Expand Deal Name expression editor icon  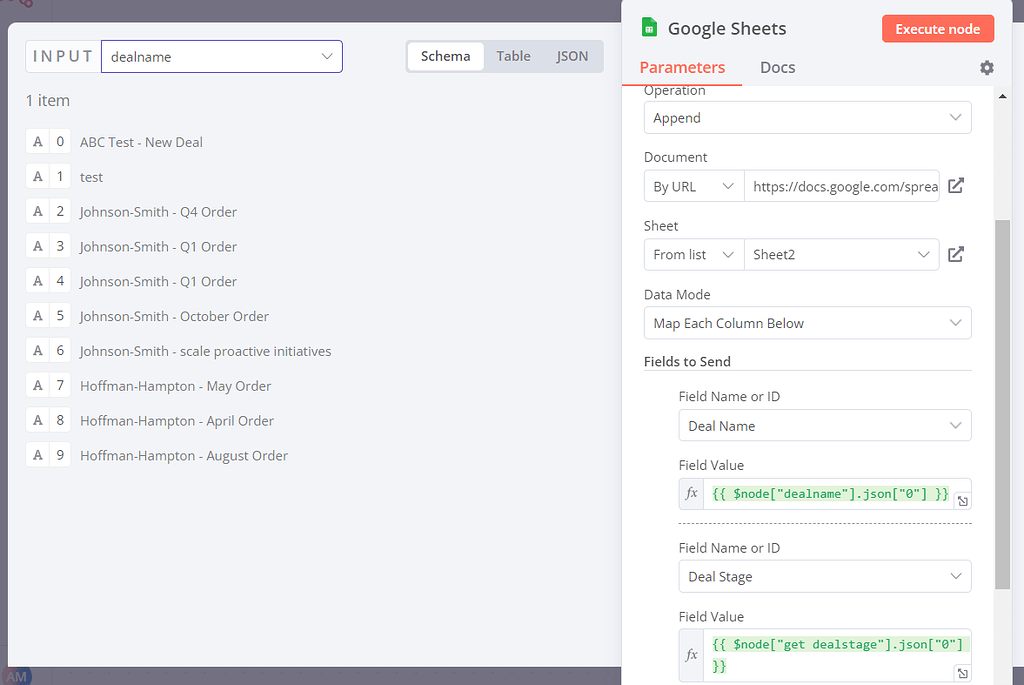[x=961, y=502]
